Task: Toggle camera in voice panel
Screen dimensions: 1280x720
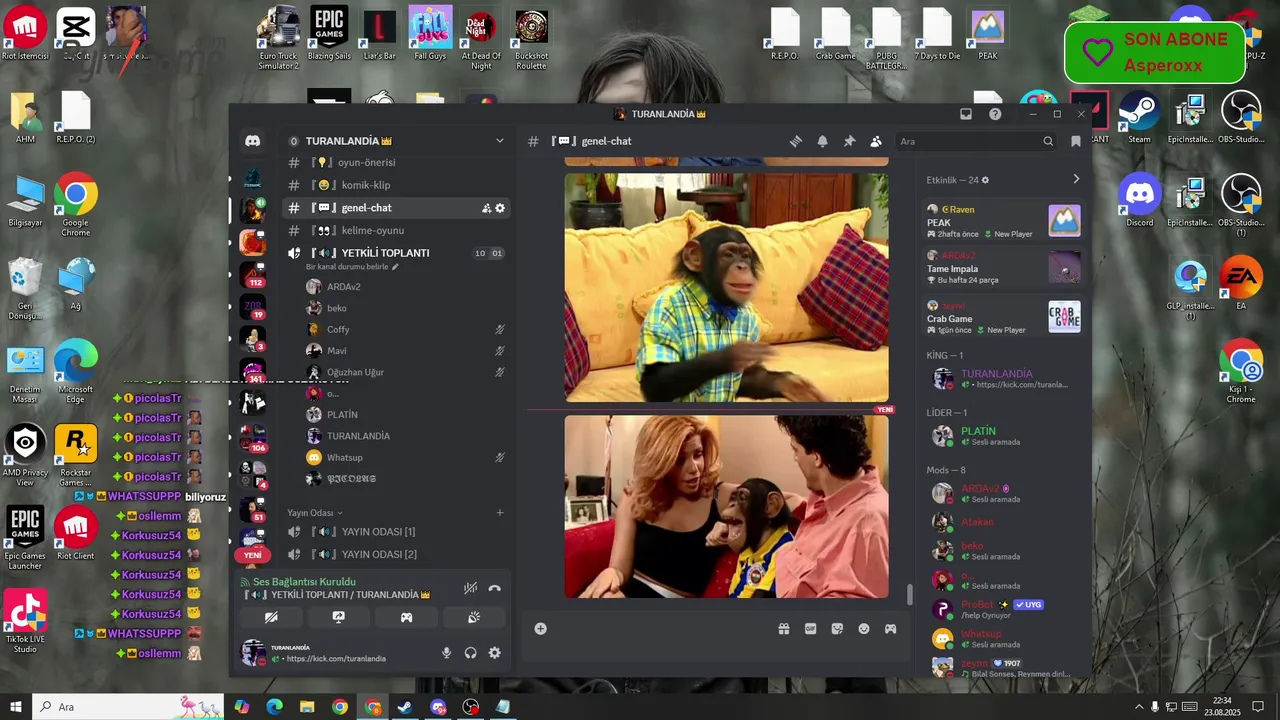Action: pos(271,617)
